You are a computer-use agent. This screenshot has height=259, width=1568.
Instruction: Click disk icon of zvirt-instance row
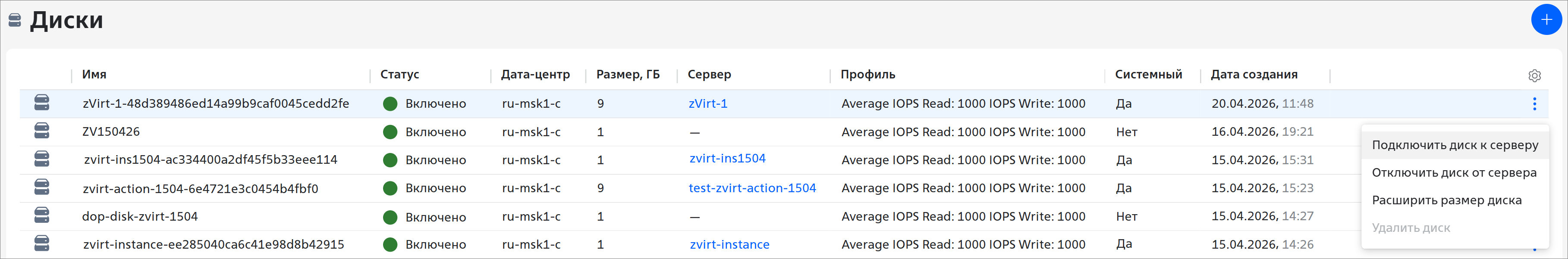tap(41, 244)
